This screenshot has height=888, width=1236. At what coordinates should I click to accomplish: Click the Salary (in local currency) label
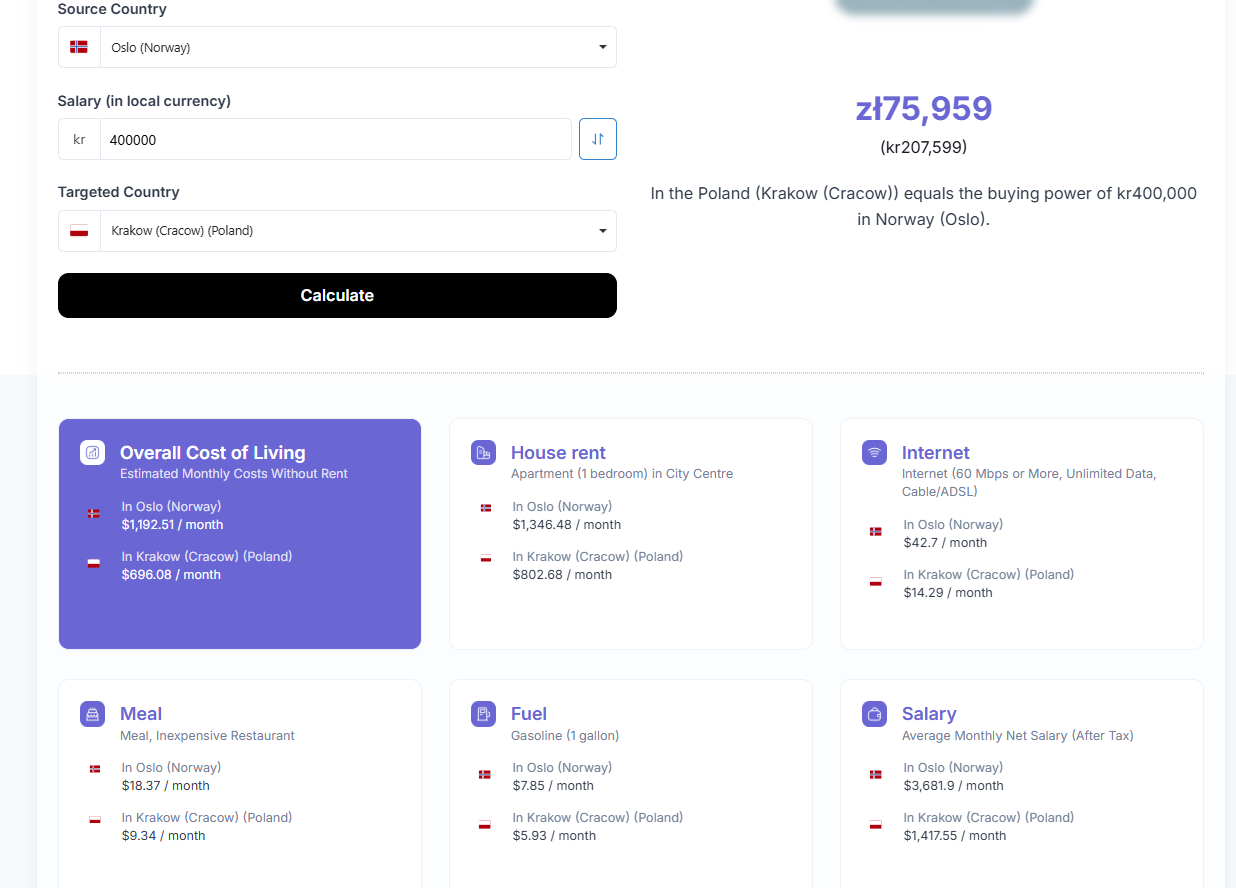pyautogui.click(x=144, y=101)
